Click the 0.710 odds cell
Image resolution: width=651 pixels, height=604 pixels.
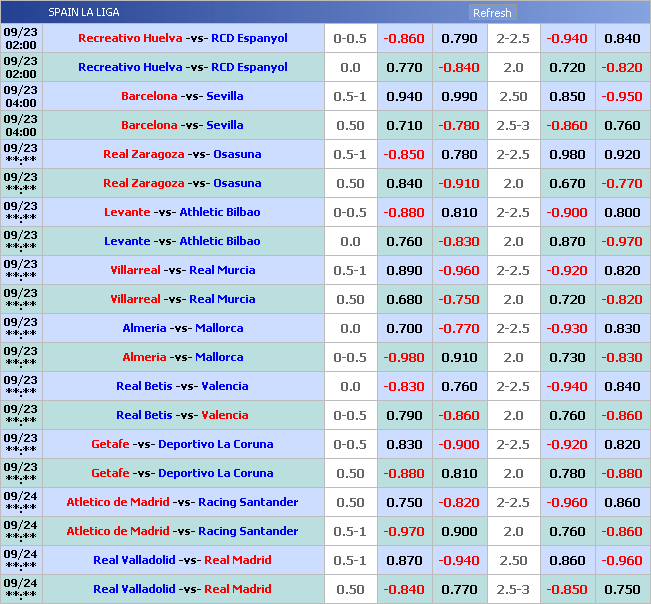click(404, 126)
